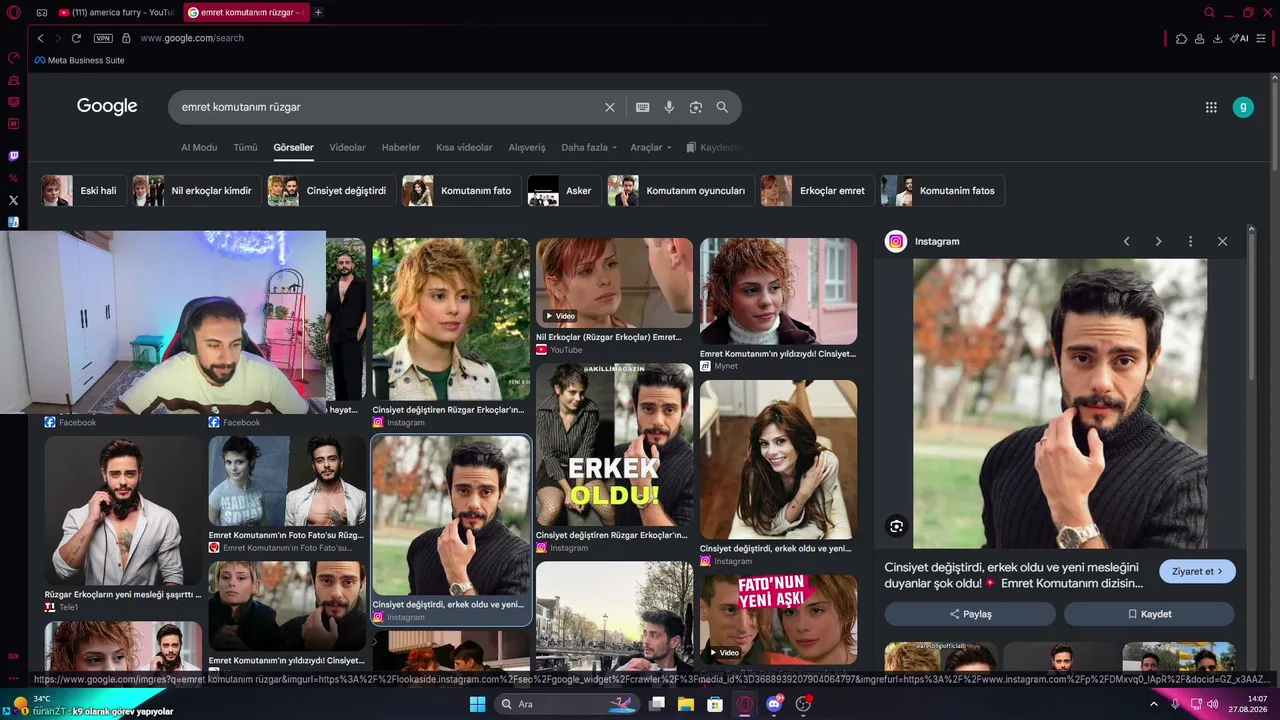Open the Meta Business Suite bookmark
Screen dimensions: 1280x720
pos(80,60)
